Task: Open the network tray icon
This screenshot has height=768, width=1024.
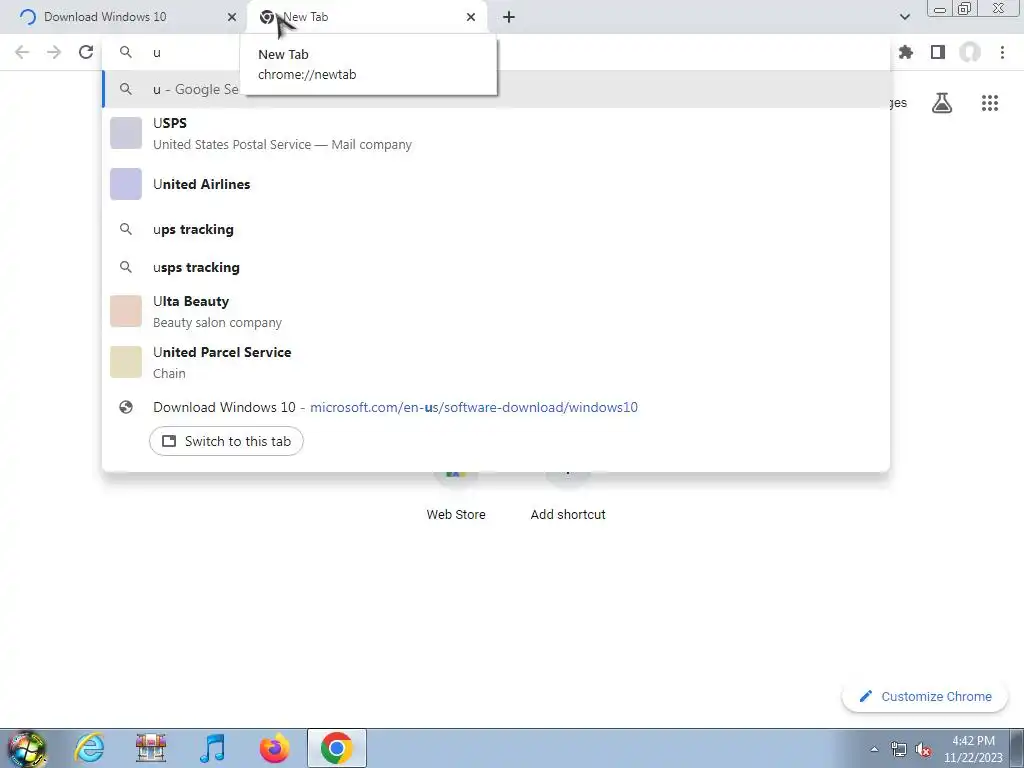Action: coord(899,749)
